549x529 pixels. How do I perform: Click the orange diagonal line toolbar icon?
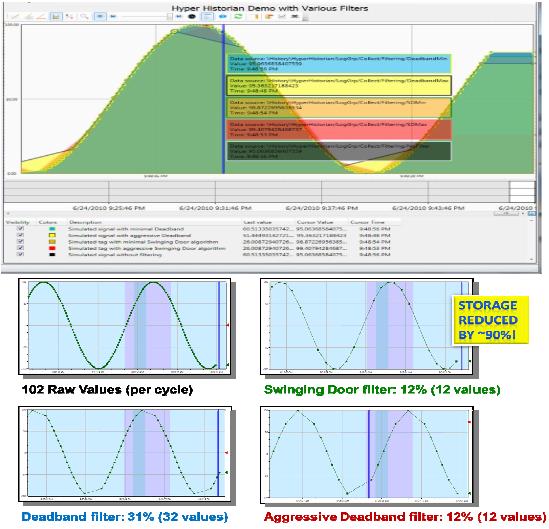pyautogui.click(x=41, y=16)
